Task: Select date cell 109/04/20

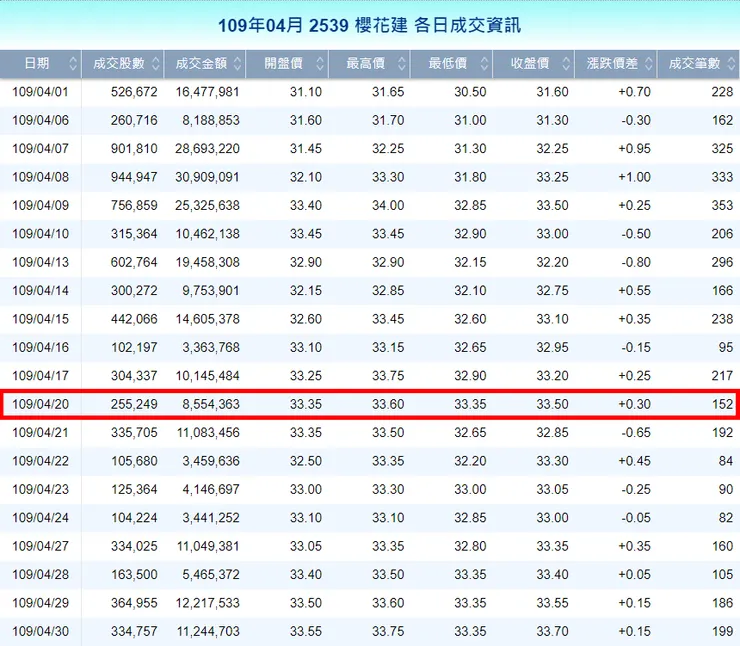Action: coord(41,404)
